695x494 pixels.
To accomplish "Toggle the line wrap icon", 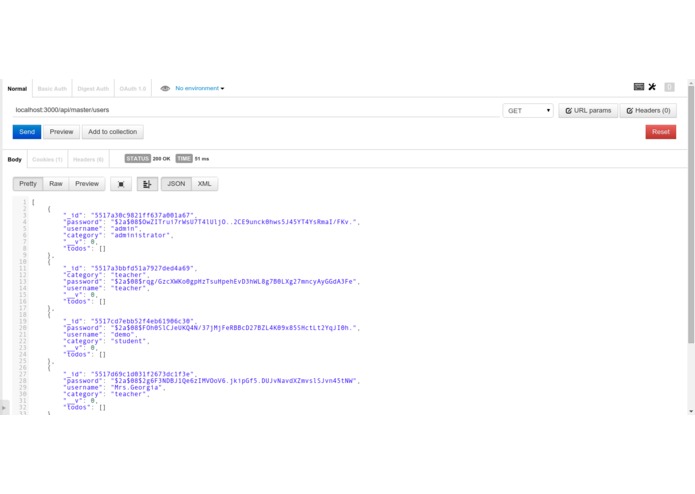I will point(147,184).
